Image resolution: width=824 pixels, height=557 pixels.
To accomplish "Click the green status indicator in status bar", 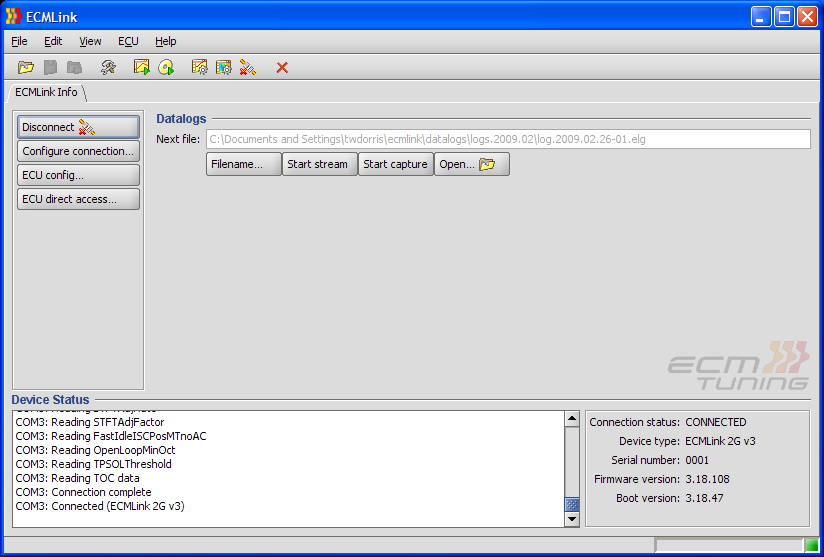I will 811,545.
